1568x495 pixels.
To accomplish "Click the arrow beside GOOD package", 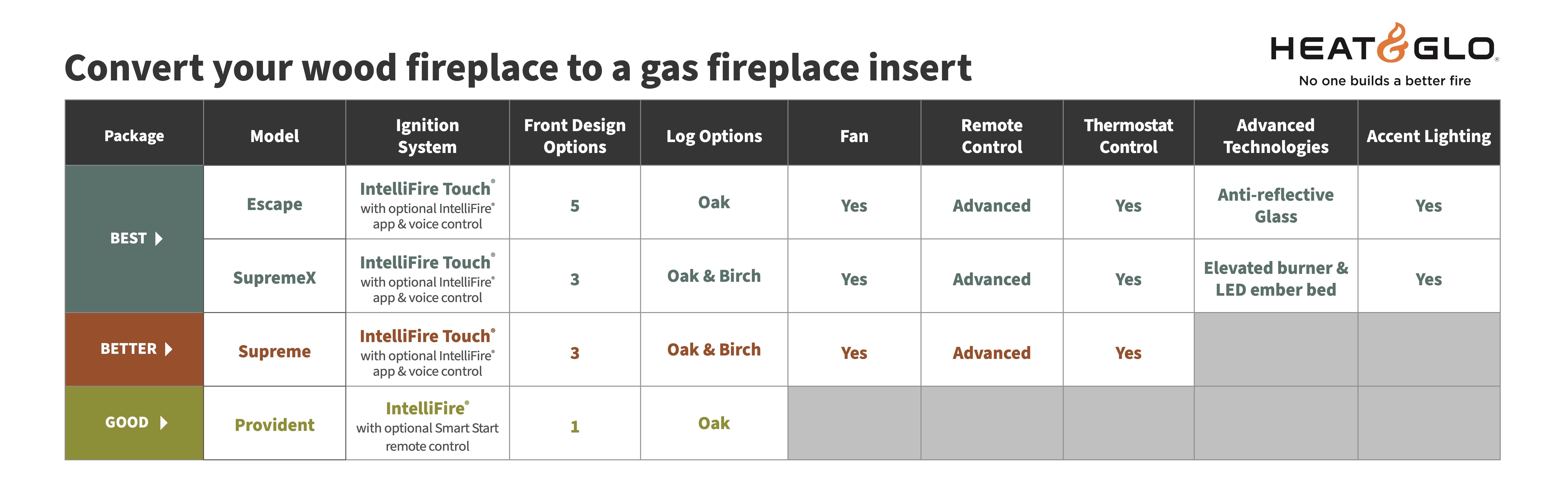I will click(163, 423).
